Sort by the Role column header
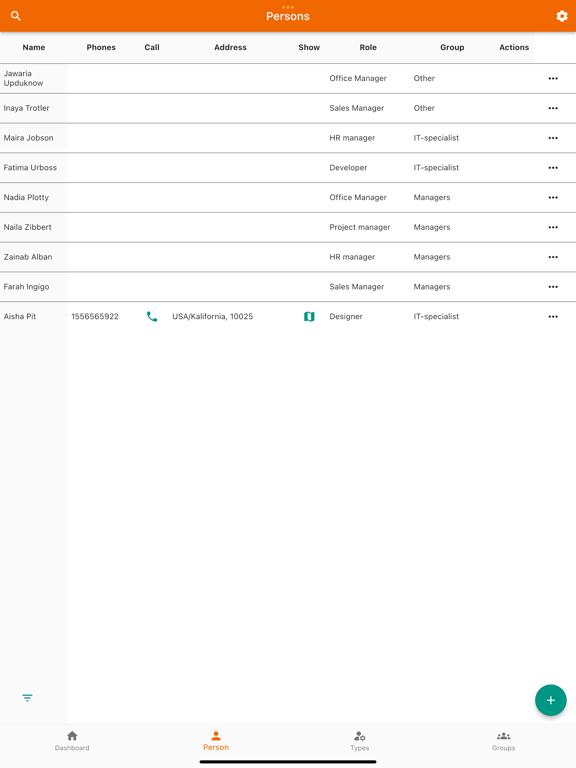 coord(368,48)
